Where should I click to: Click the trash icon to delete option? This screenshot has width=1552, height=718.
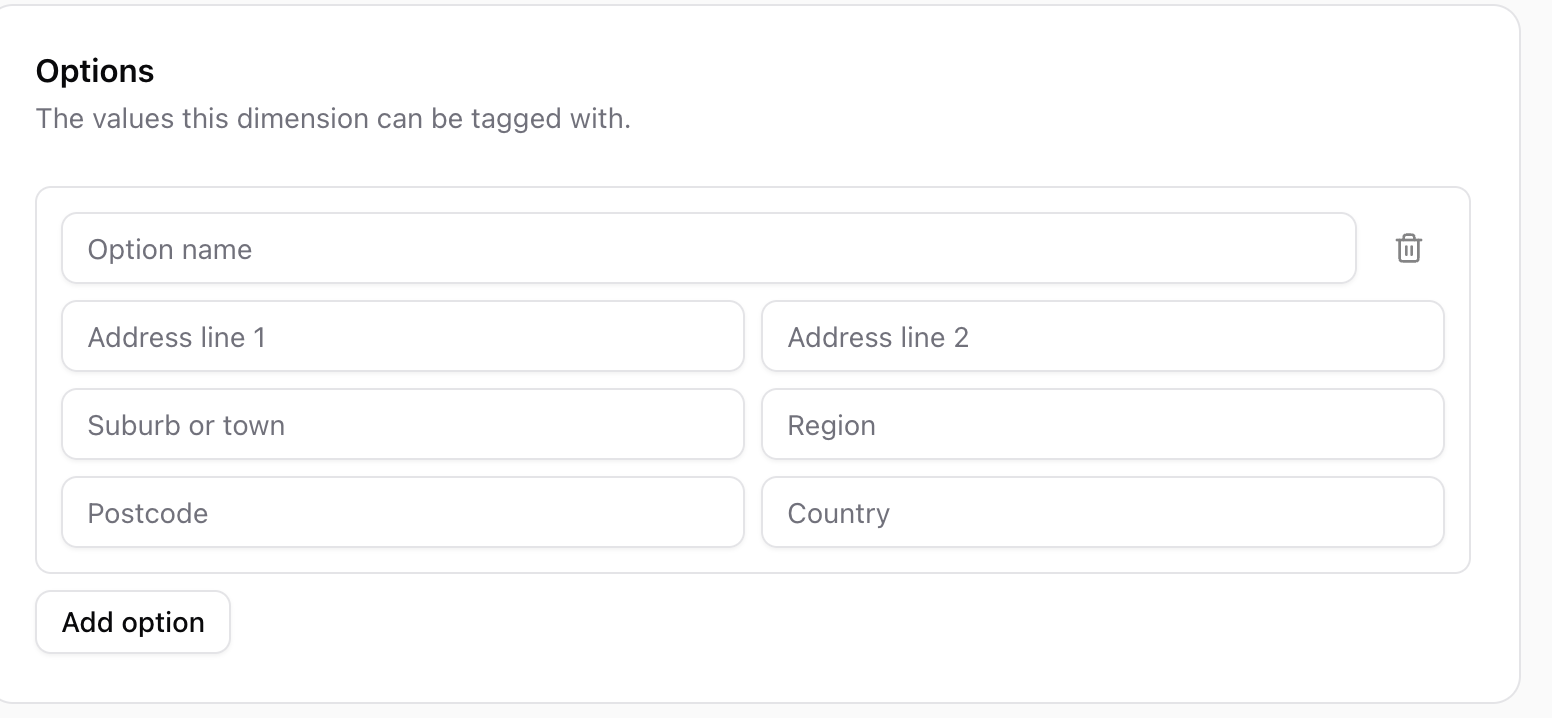click(x=1408, y=248)
